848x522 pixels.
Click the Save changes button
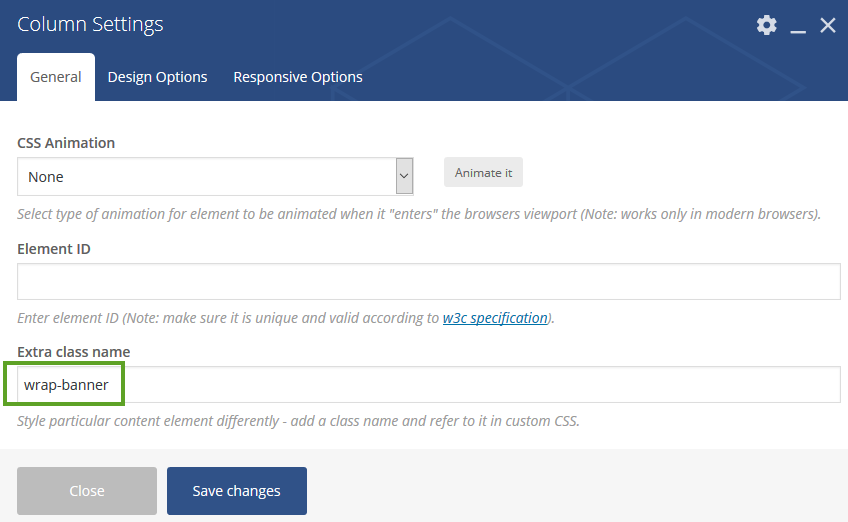click(237, 491)
